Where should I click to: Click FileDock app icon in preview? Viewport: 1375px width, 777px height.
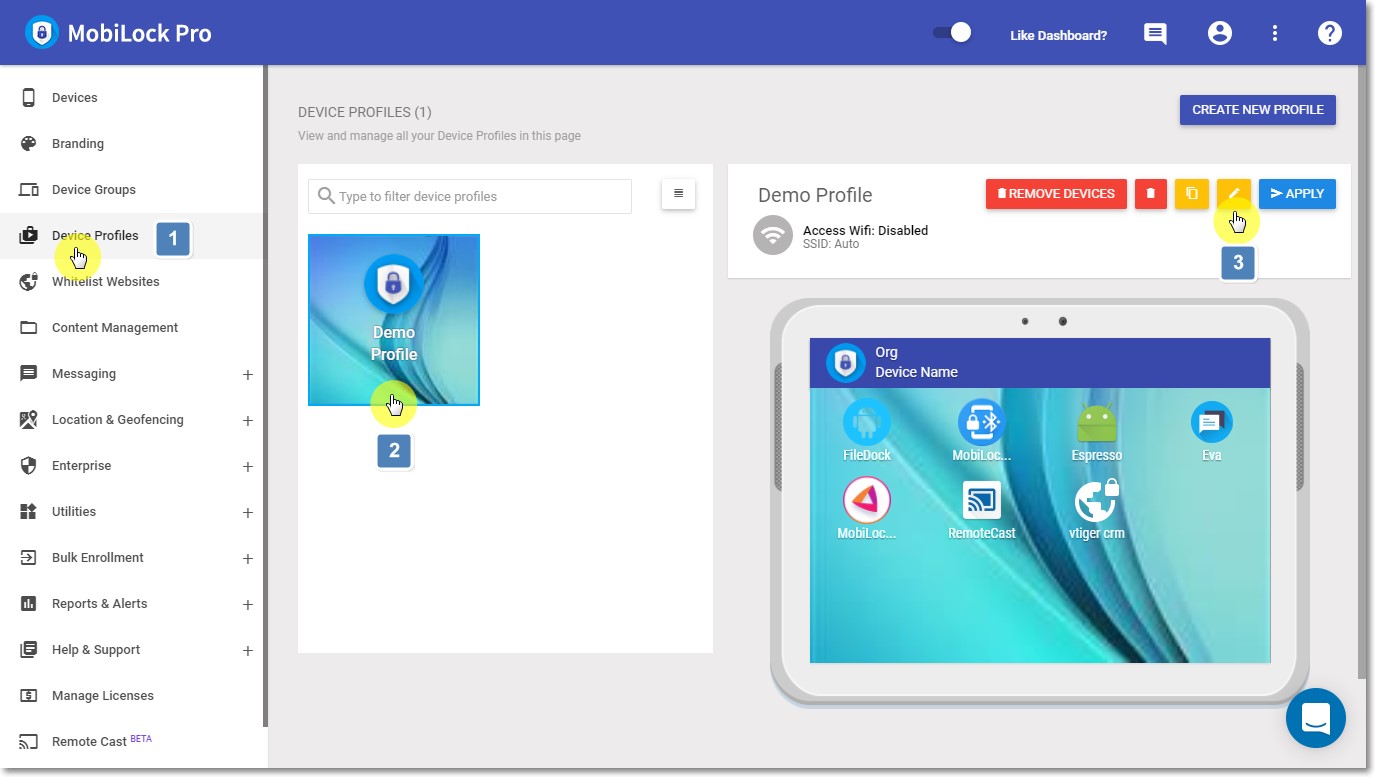point(867,423)
